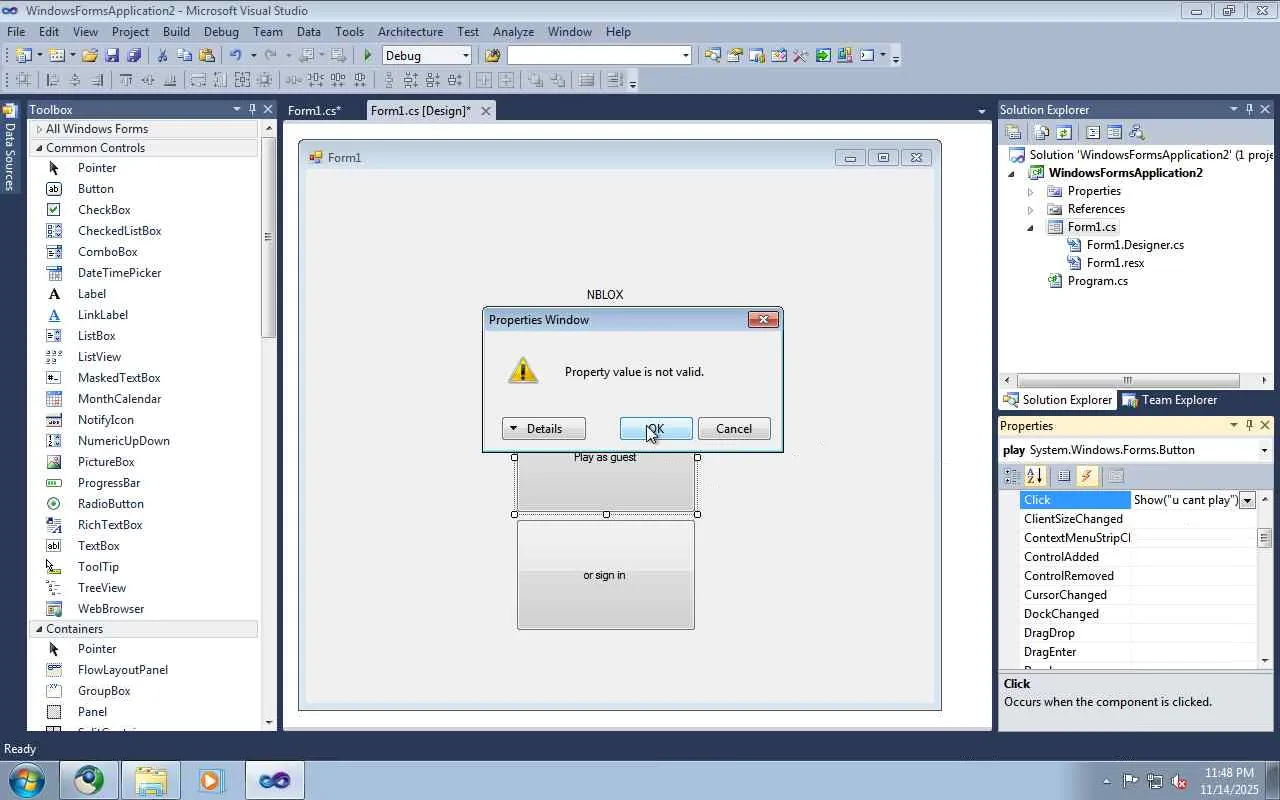Click the Properties grid vertical scrollbar thumb

pyautogui.click(x=1264, y=538)
